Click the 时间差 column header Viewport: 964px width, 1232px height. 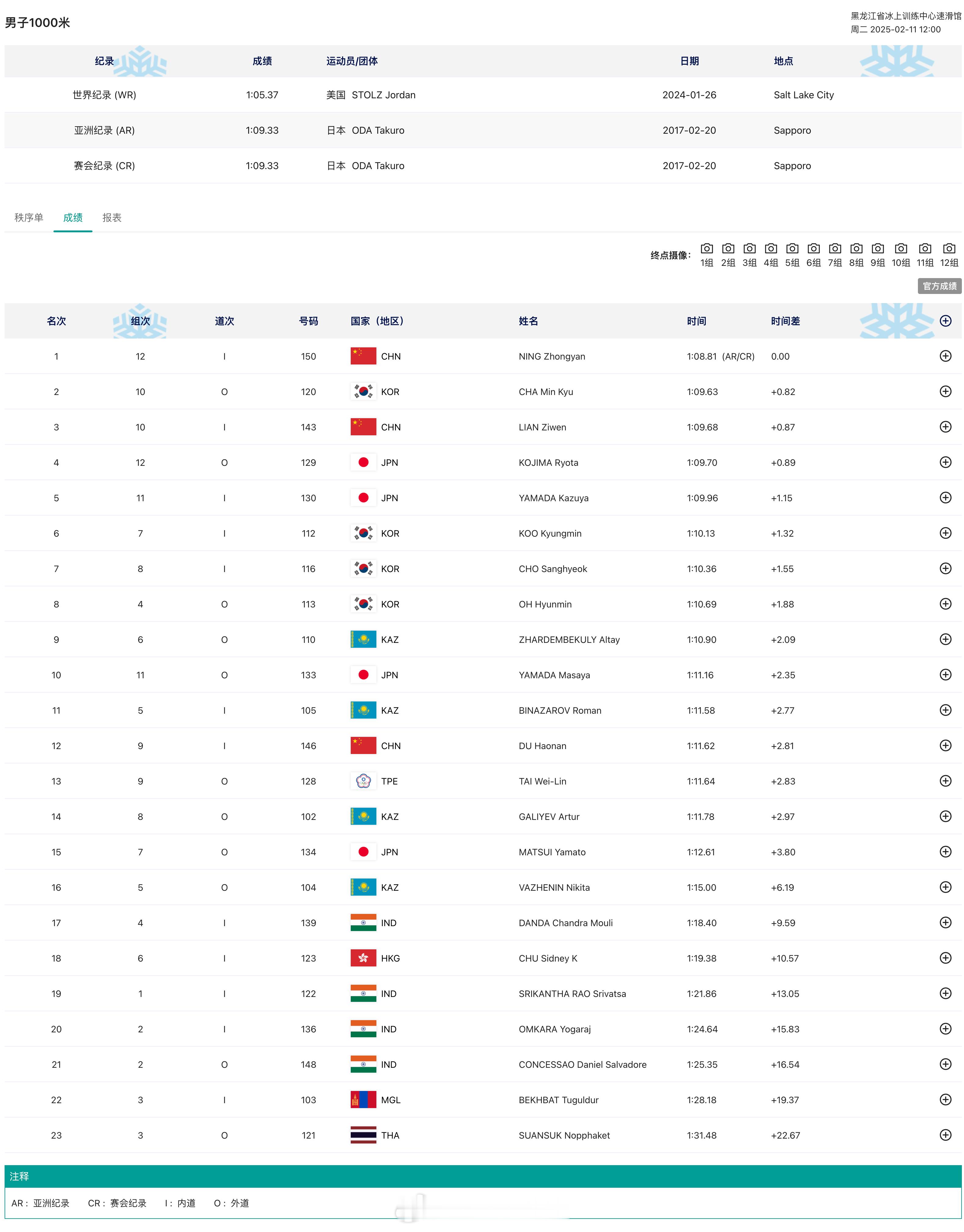coord(786,321)
